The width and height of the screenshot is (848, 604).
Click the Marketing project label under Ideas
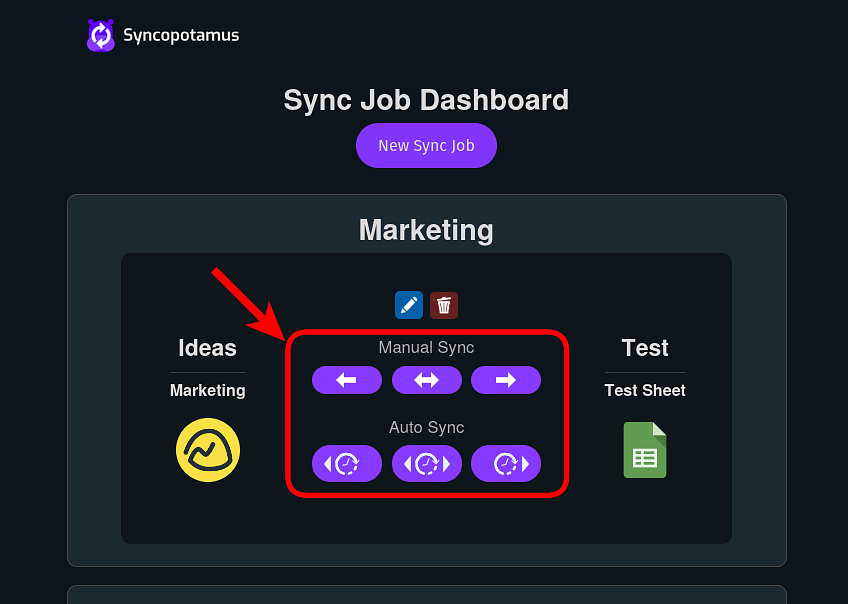[208, 390]
